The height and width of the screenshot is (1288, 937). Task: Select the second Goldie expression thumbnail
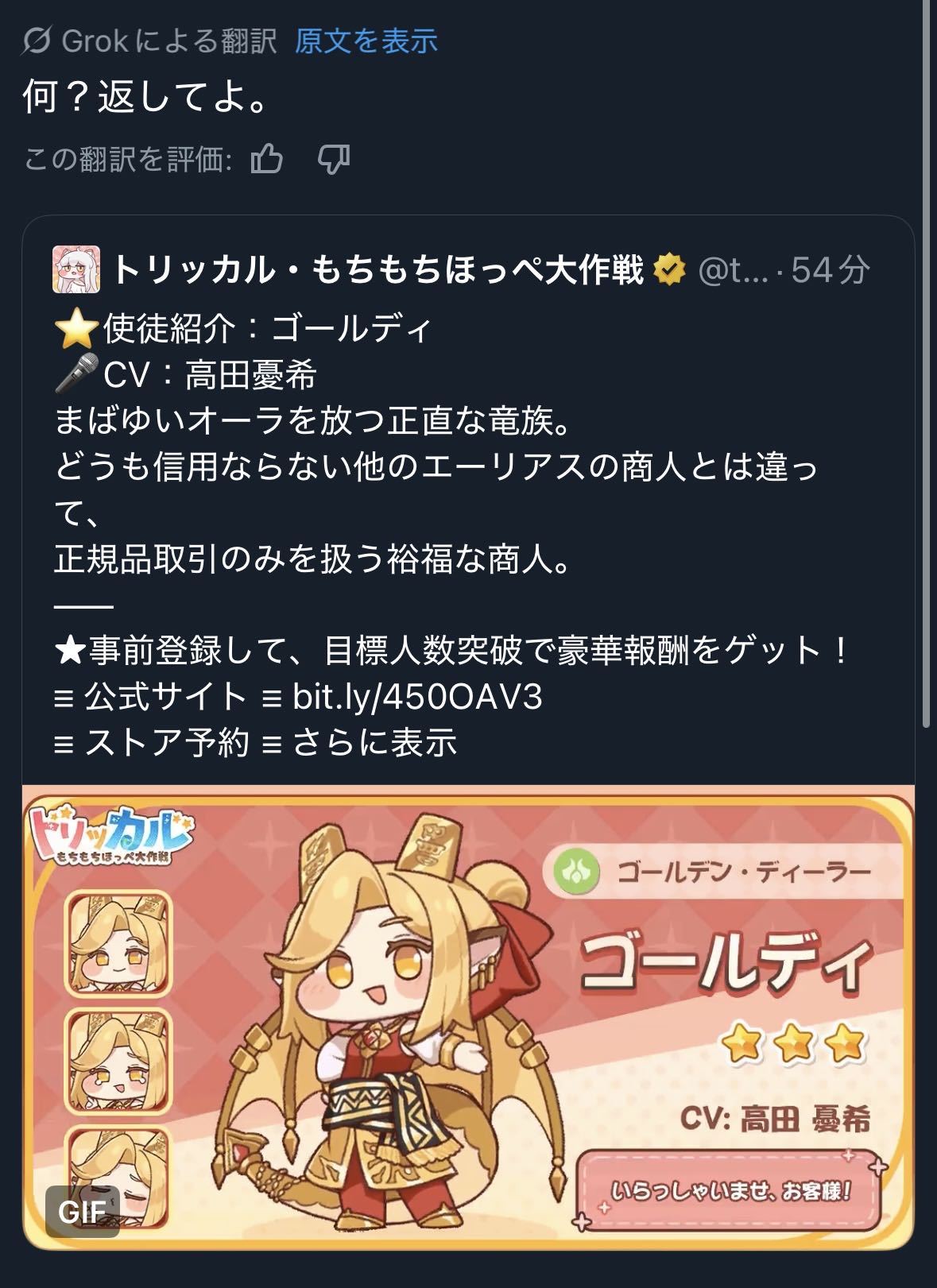(118, 1062)
